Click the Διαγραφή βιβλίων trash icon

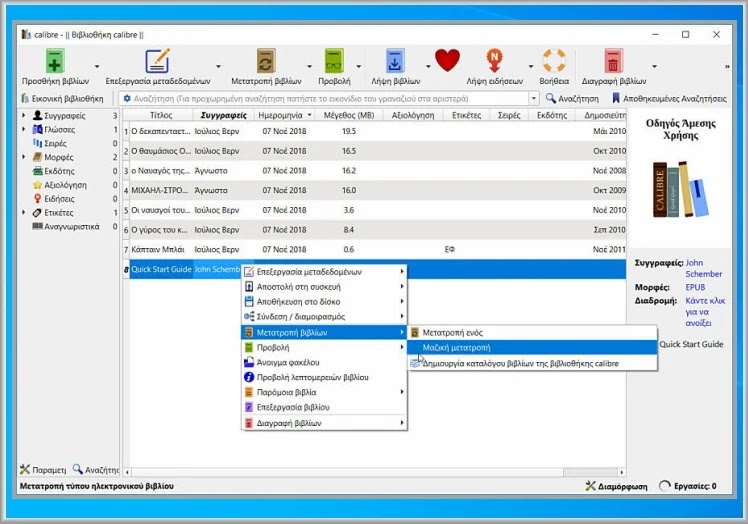pos(613,61)
